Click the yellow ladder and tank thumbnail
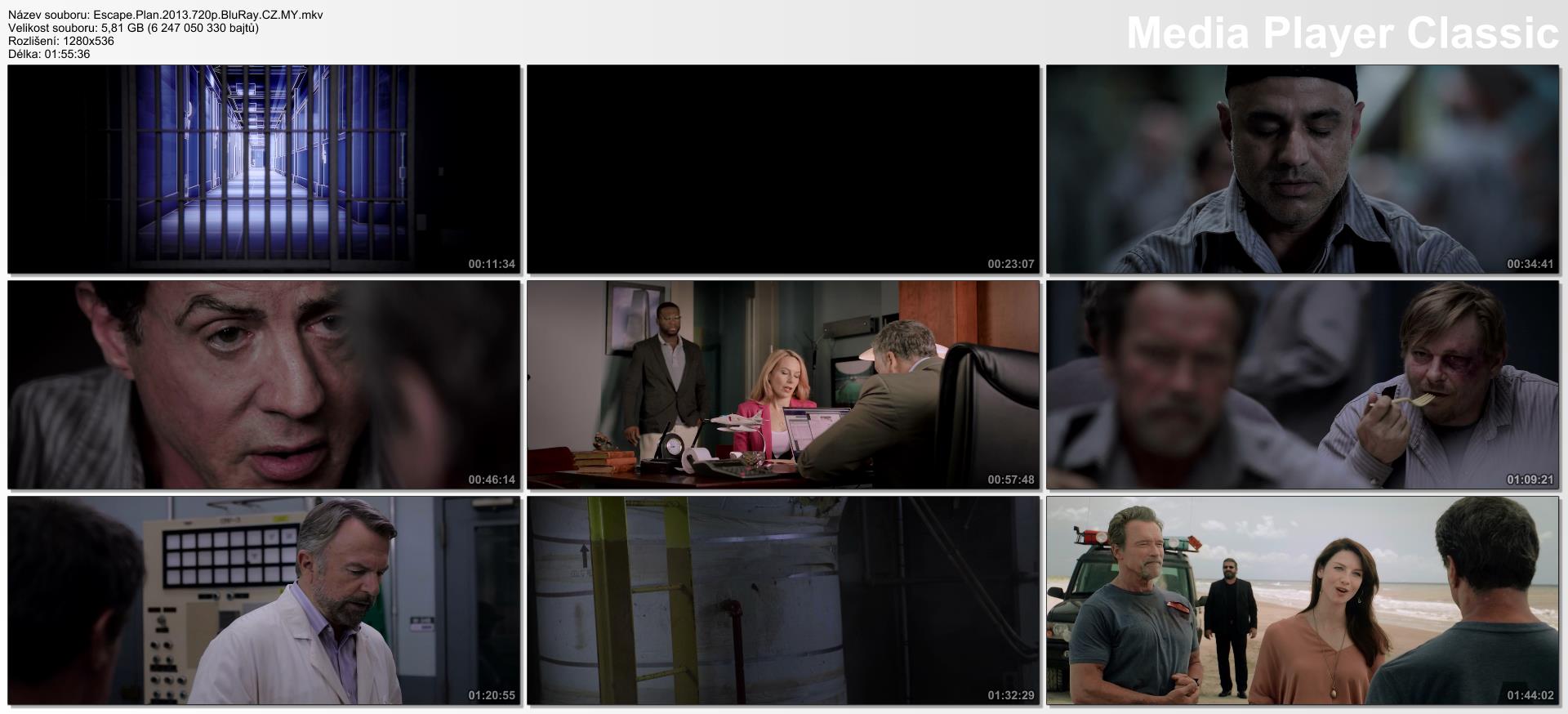 782,600
